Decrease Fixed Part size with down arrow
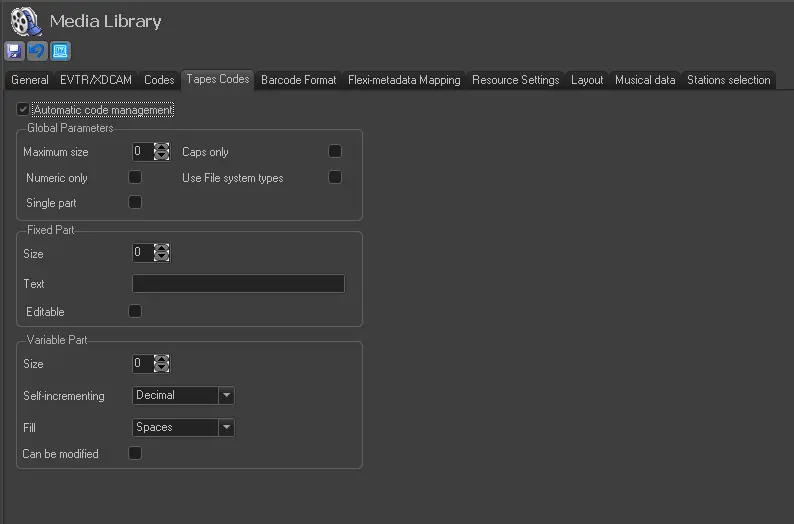The image size is (794, 524). 162,258
